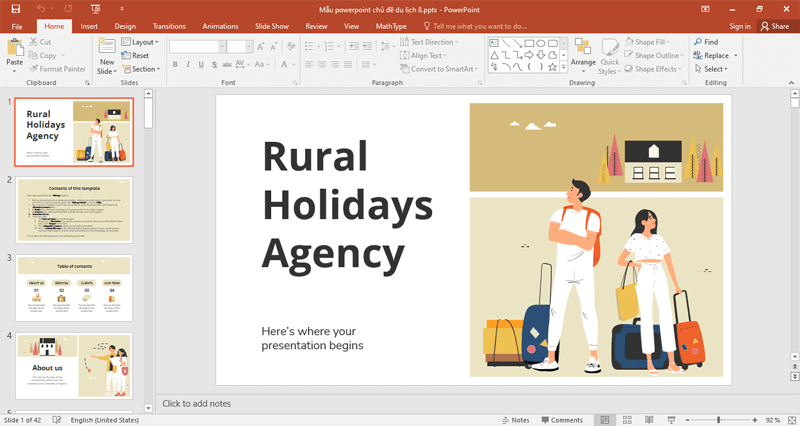Switch to the Animations tab

pyautogui.click(x=220, y=26)
